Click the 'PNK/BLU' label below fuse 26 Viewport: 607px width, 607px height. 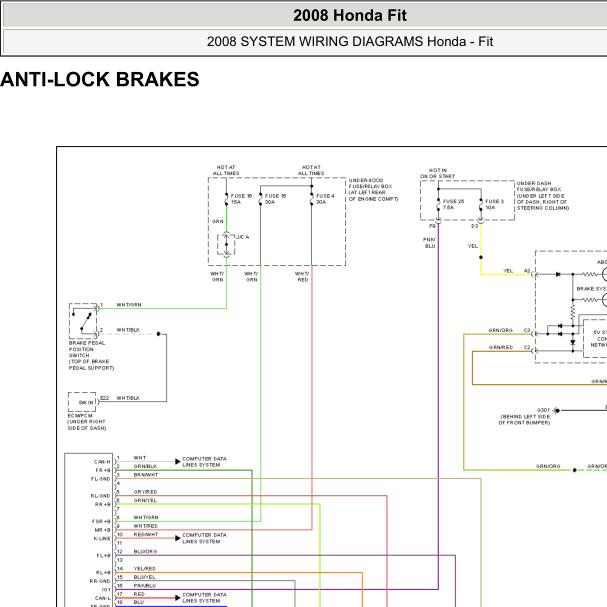click(x=430, y=243)
